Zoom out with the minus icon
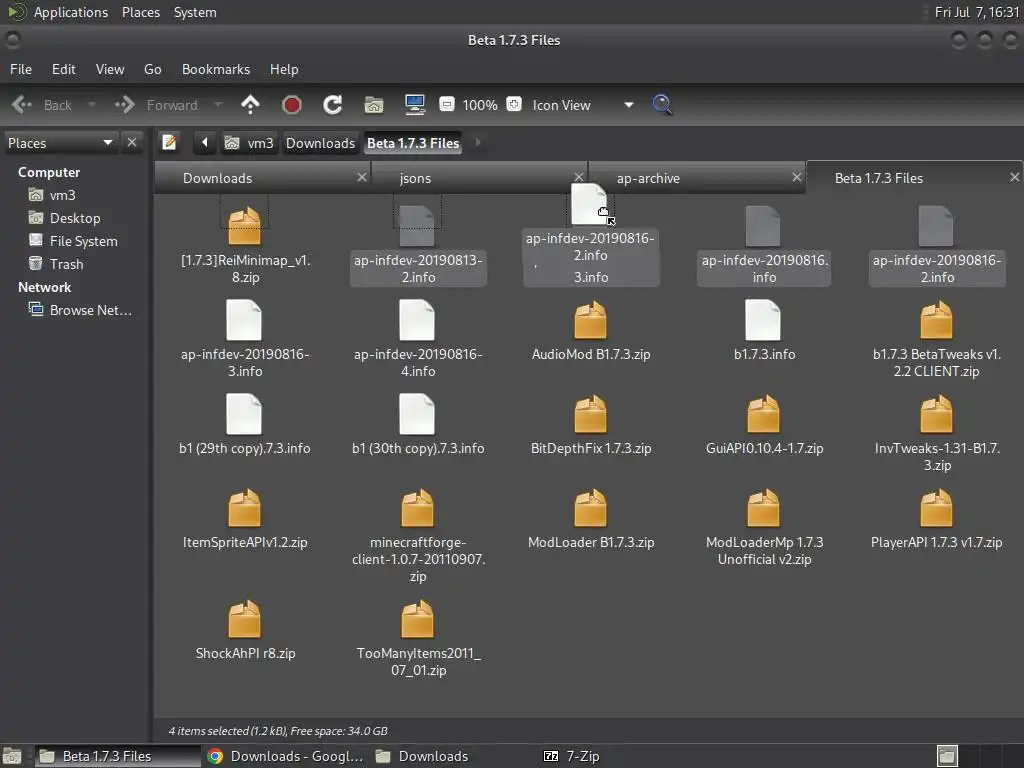Image resolution: width=1024 pixels, height=768 pixels. [447, 104]
